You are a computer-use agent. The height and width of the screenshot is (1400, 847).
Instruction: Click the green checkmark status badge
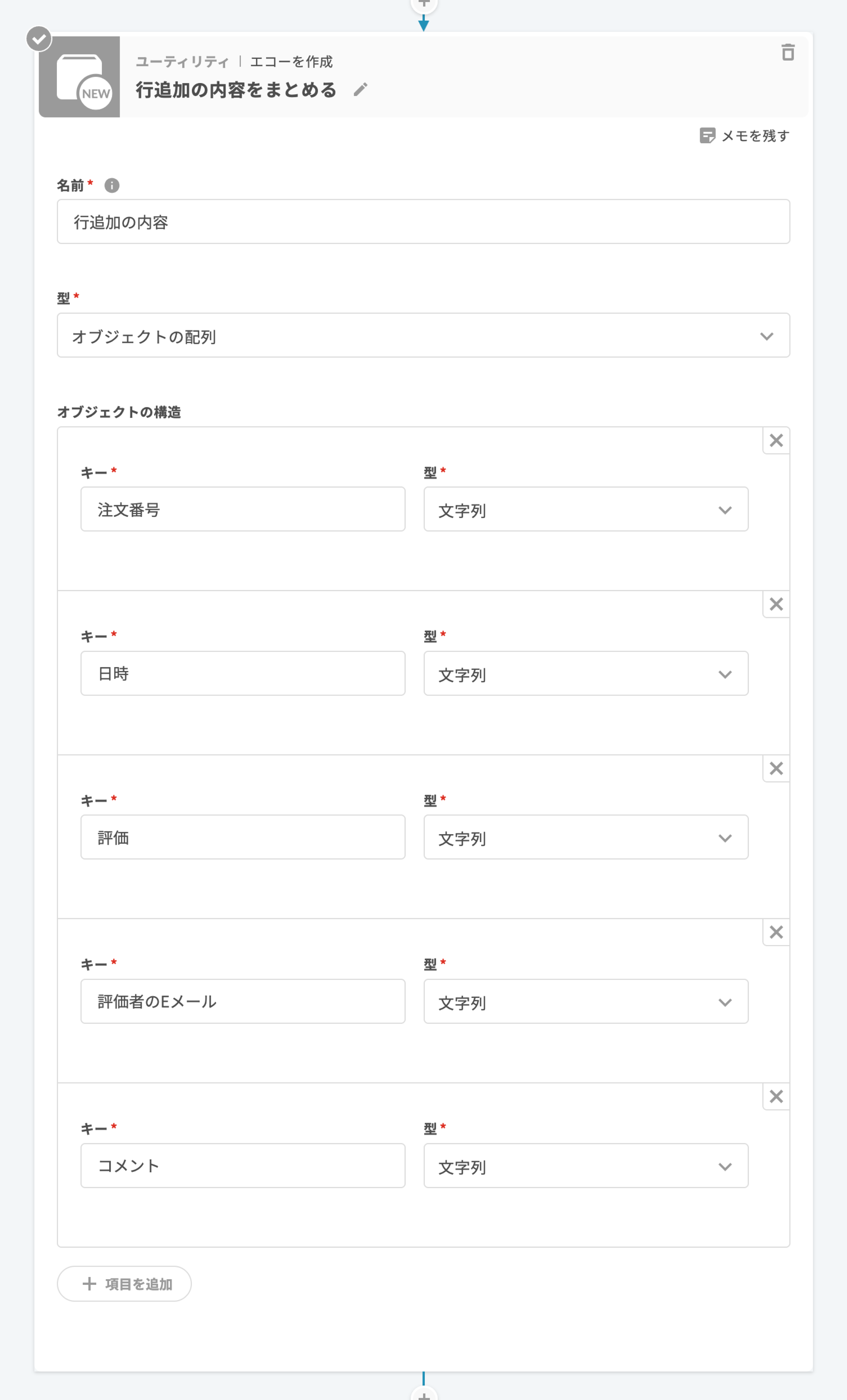(39, 39)
